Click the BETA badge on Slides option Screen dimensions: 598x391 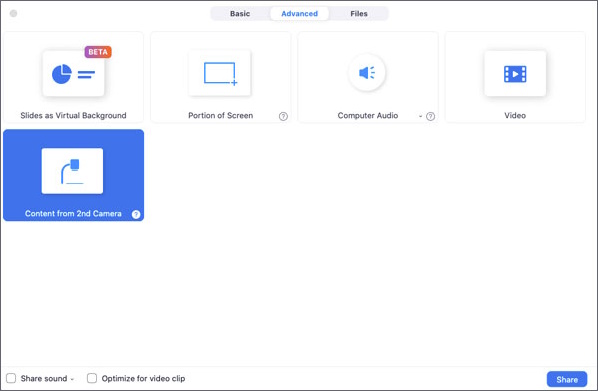98,52
